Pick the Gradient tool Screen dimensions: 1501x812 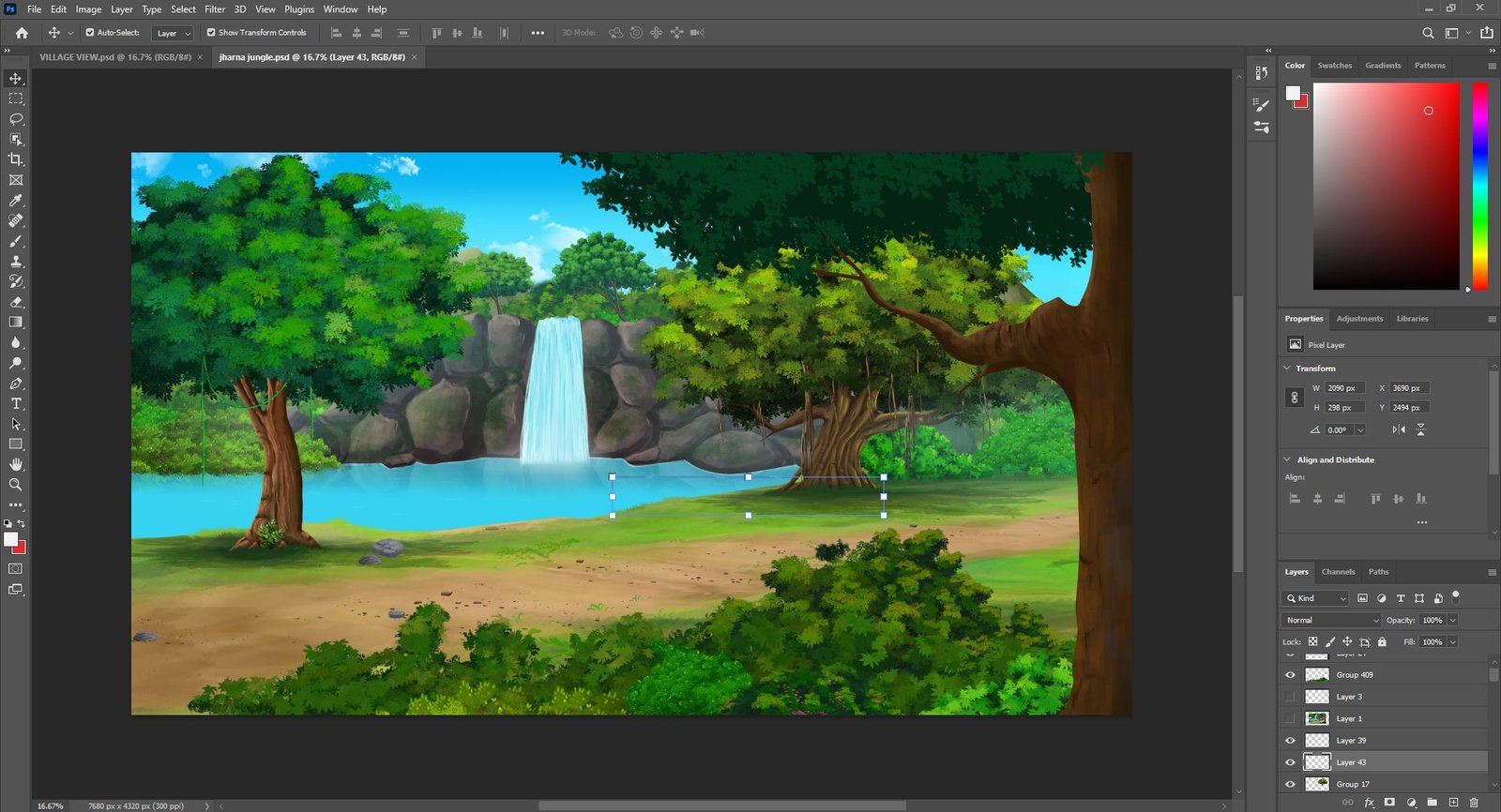pyautogui.click(x=16, y=323)
